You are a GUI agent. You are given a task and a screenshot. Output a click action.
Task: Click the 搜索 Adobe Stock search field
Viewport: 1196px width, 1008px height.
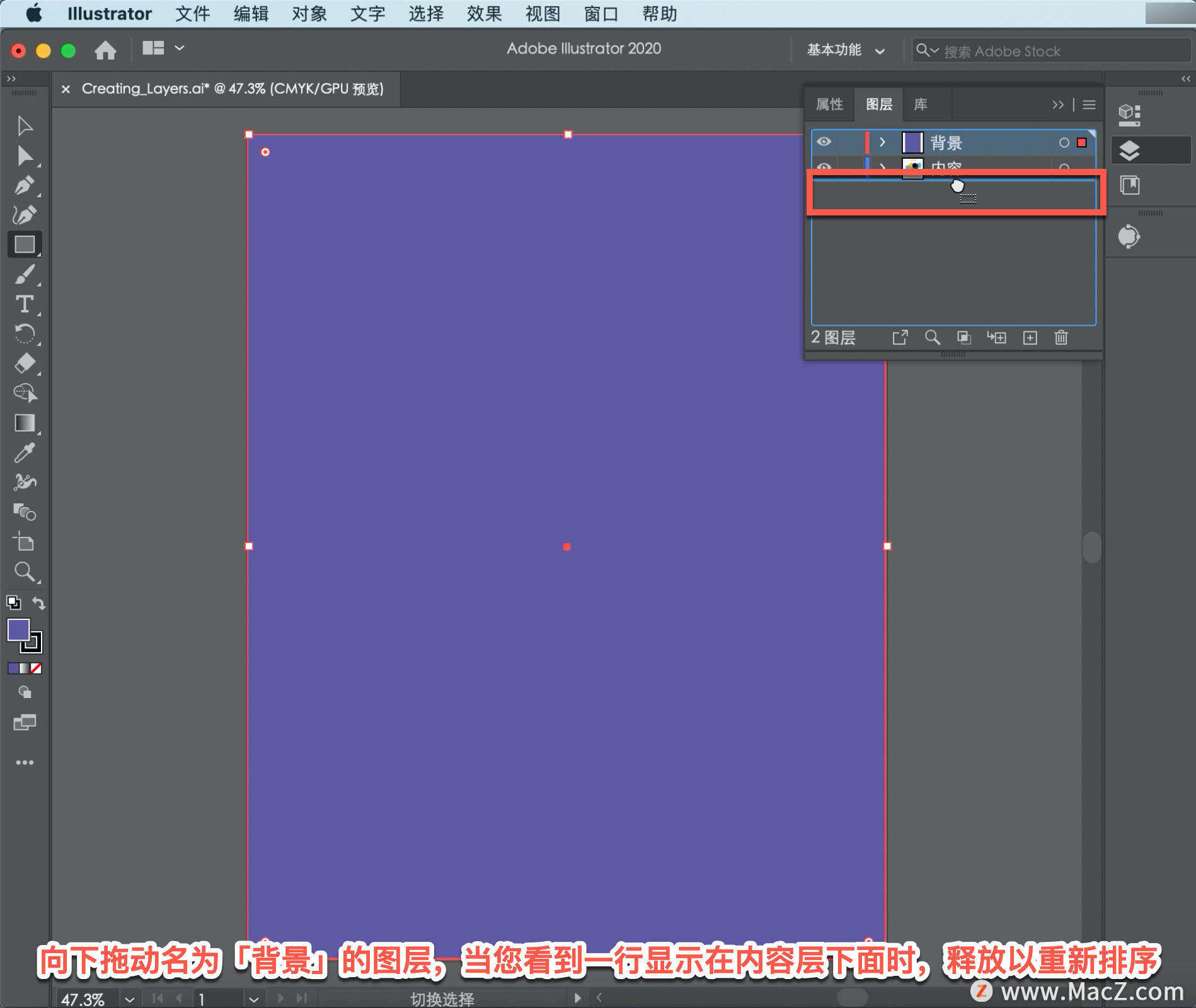(1052, 51)
